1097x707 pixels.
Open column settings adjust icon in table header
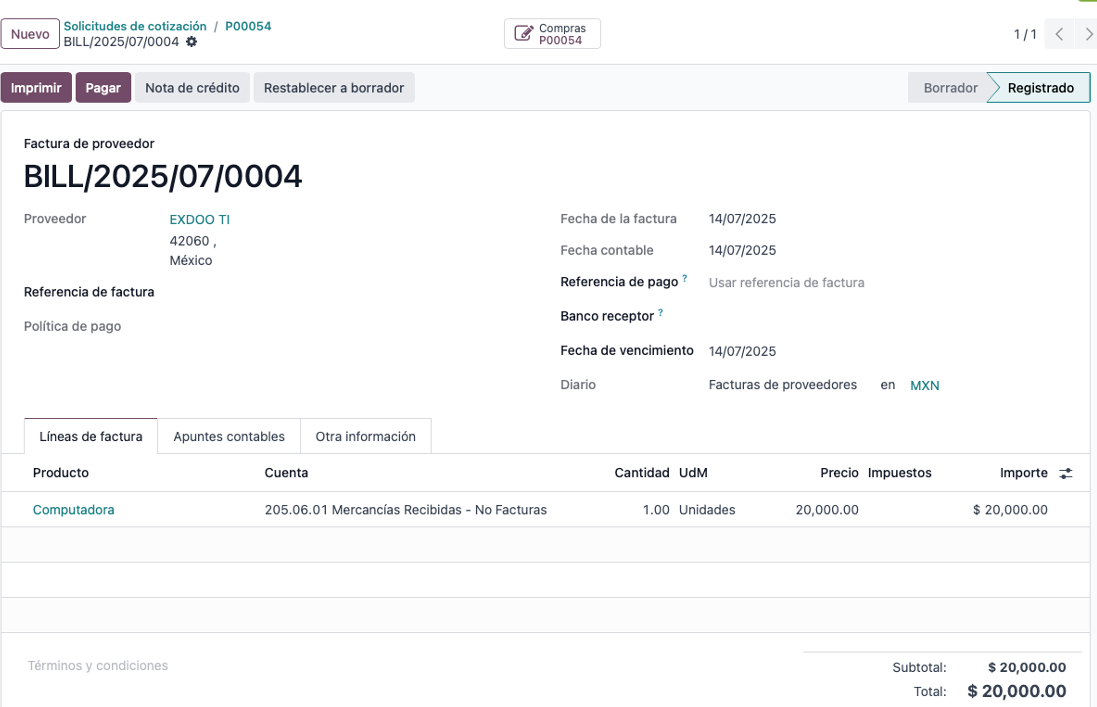pyautogui.click(x=1066, y=473)
